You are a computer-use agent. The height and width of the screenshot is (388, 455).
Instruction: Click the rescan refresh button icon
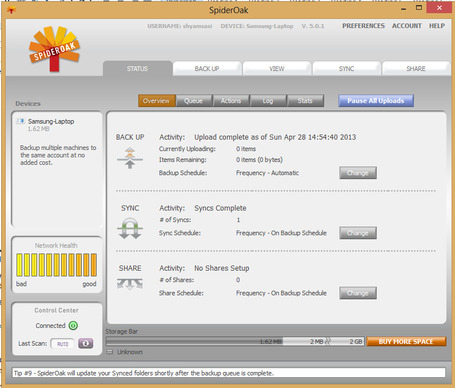(86, 343)
